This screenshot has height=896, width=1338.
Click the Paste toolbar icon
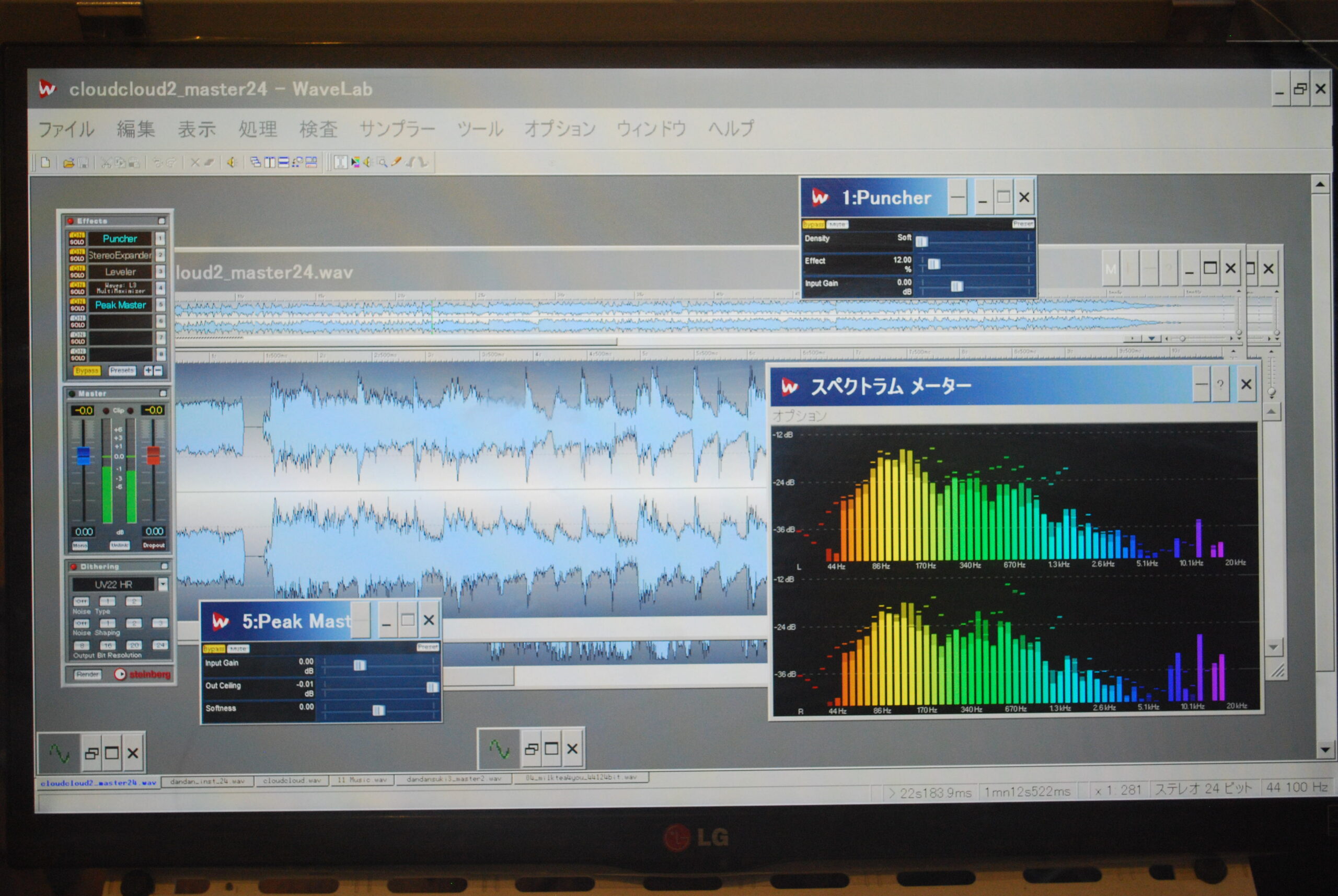[x=134, y=163]
